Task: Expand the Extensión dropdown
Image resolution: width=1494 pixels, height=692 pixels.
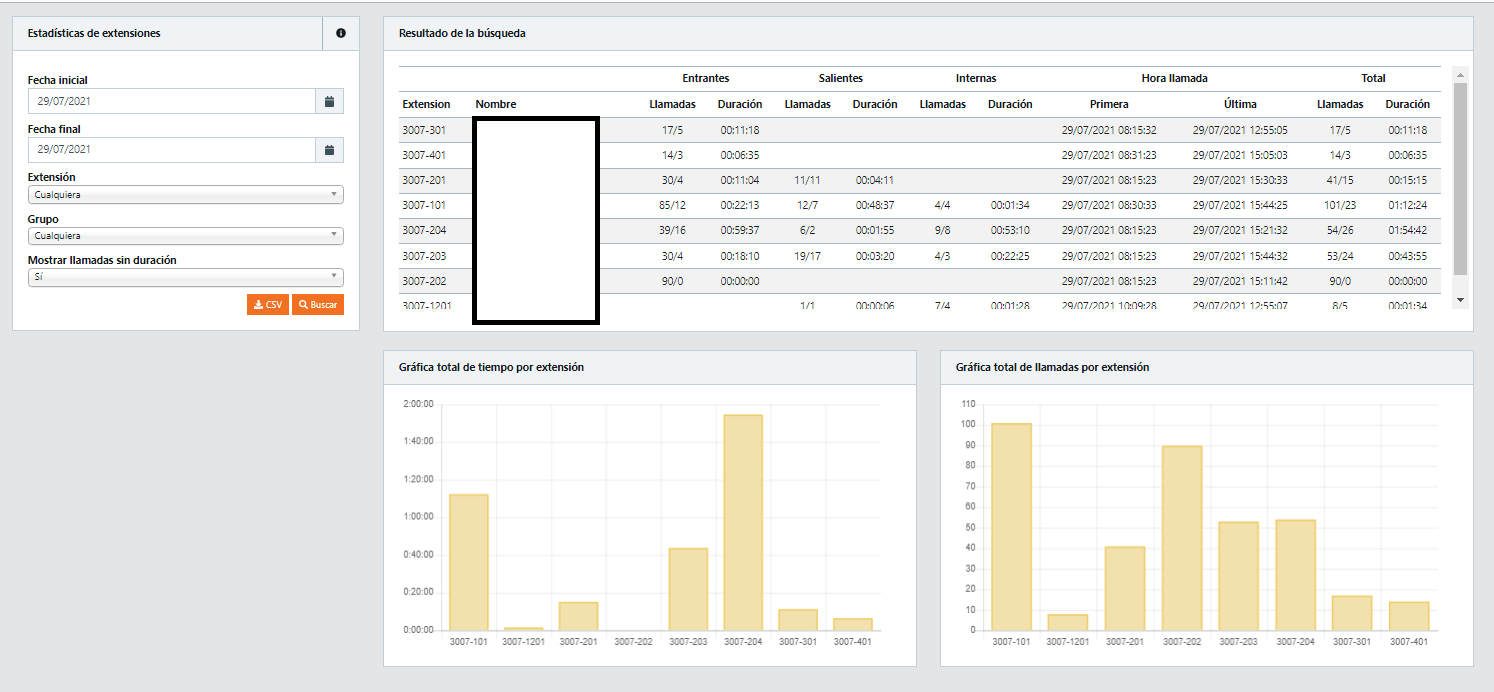Action: click(186, 195)
